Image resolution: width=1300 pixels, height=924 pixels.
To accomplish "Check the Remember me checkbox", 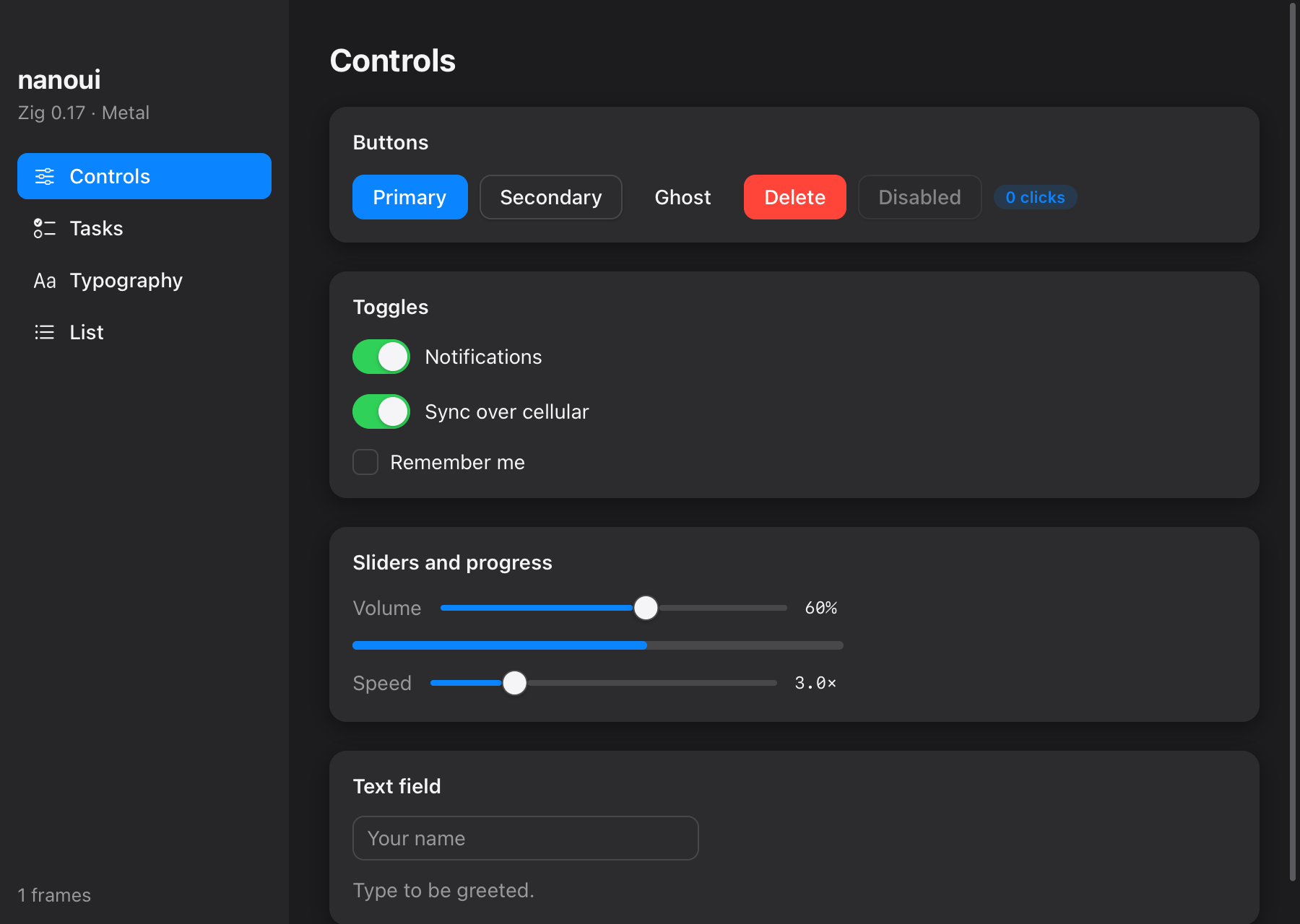I will [x=365, y=462].
